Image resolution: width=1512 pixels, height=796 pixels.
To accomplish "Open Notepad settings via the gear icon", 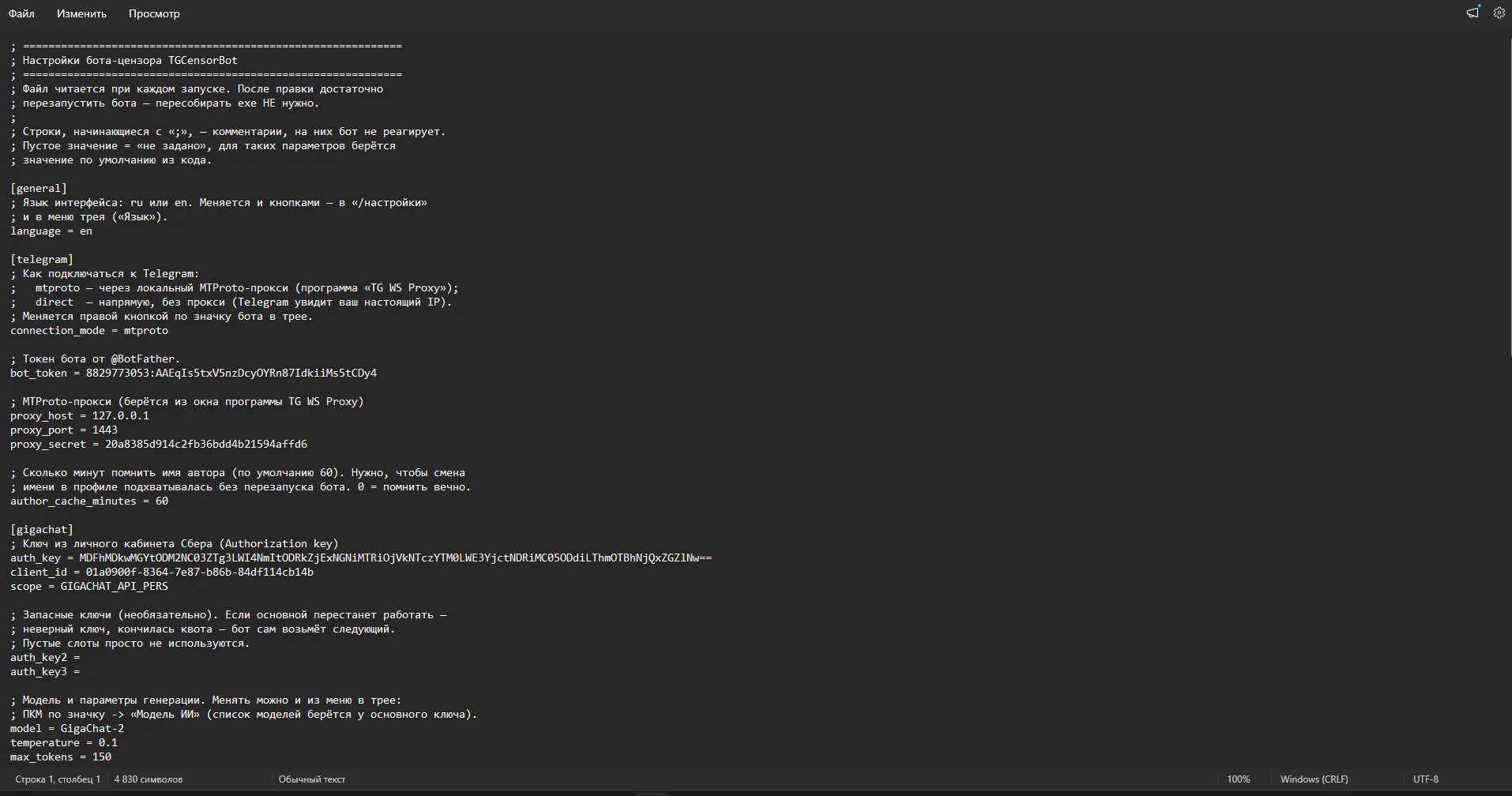I will (x=1499, y=13).
